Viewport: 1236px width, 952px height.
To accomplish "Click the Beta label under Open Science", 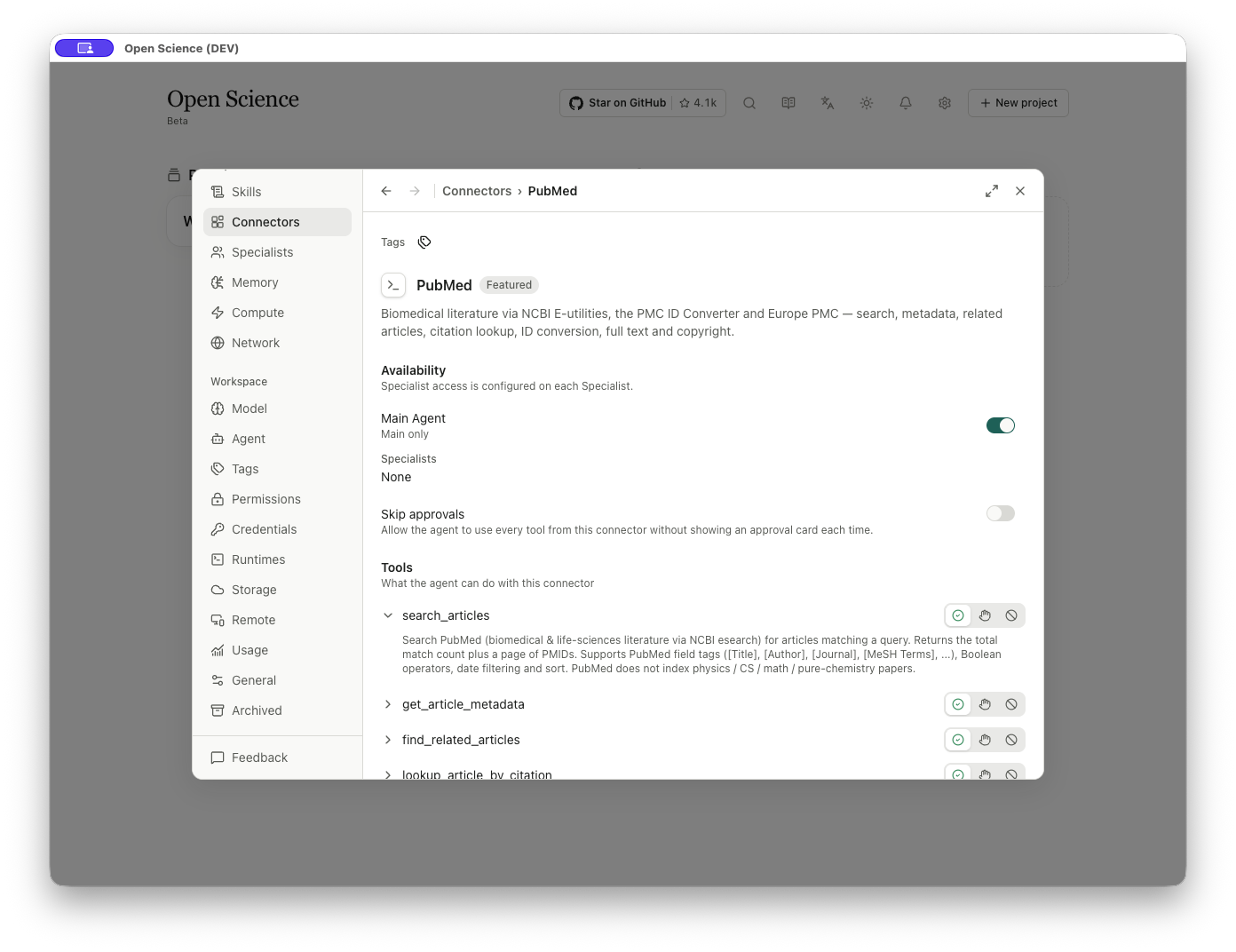I will pos(178,121).
